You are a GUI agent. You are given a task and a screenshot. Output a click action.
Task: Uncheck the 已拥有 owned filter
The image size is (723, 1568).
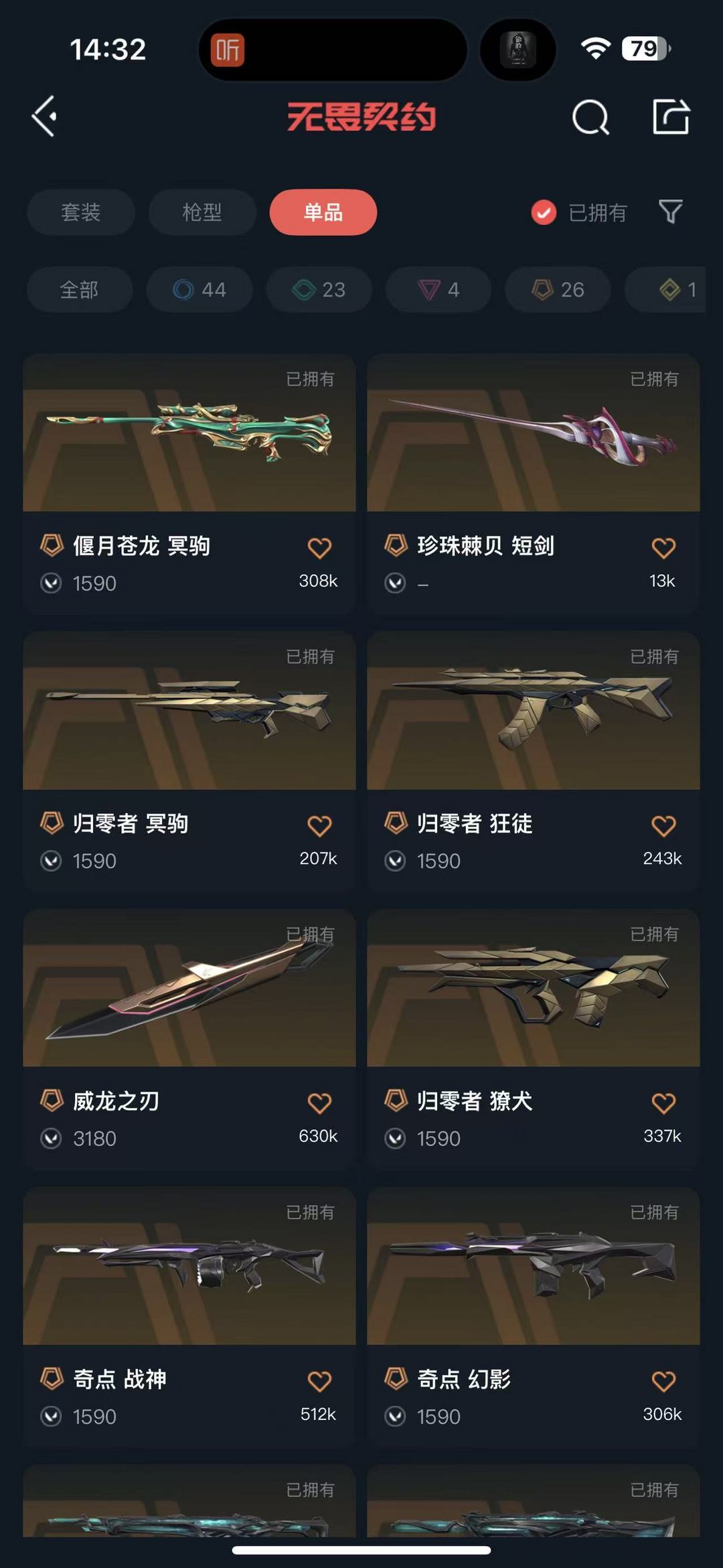(578, 212)
